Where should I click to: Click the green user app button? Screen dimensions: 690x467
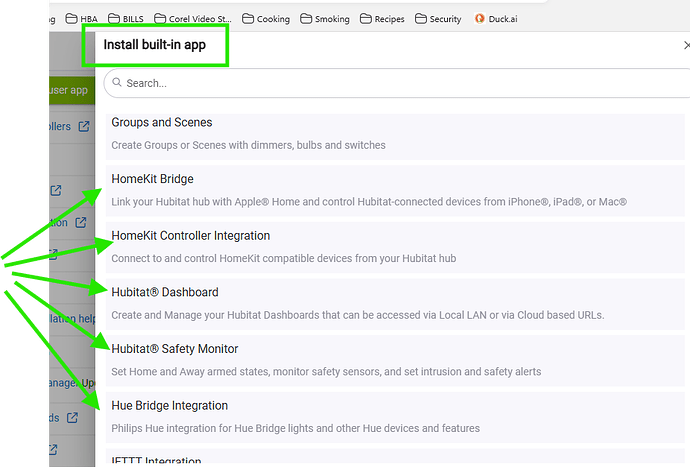pos(68,90)
